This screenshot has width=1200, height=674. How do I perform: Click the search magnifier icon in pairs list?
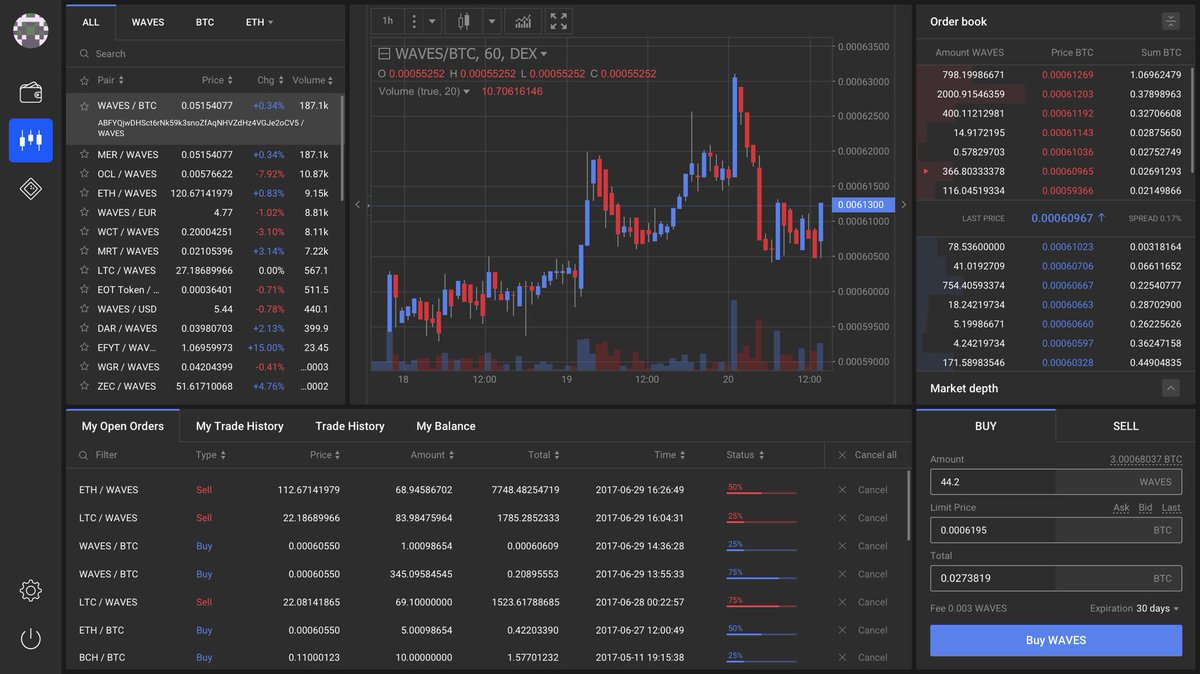click(86, 54)
